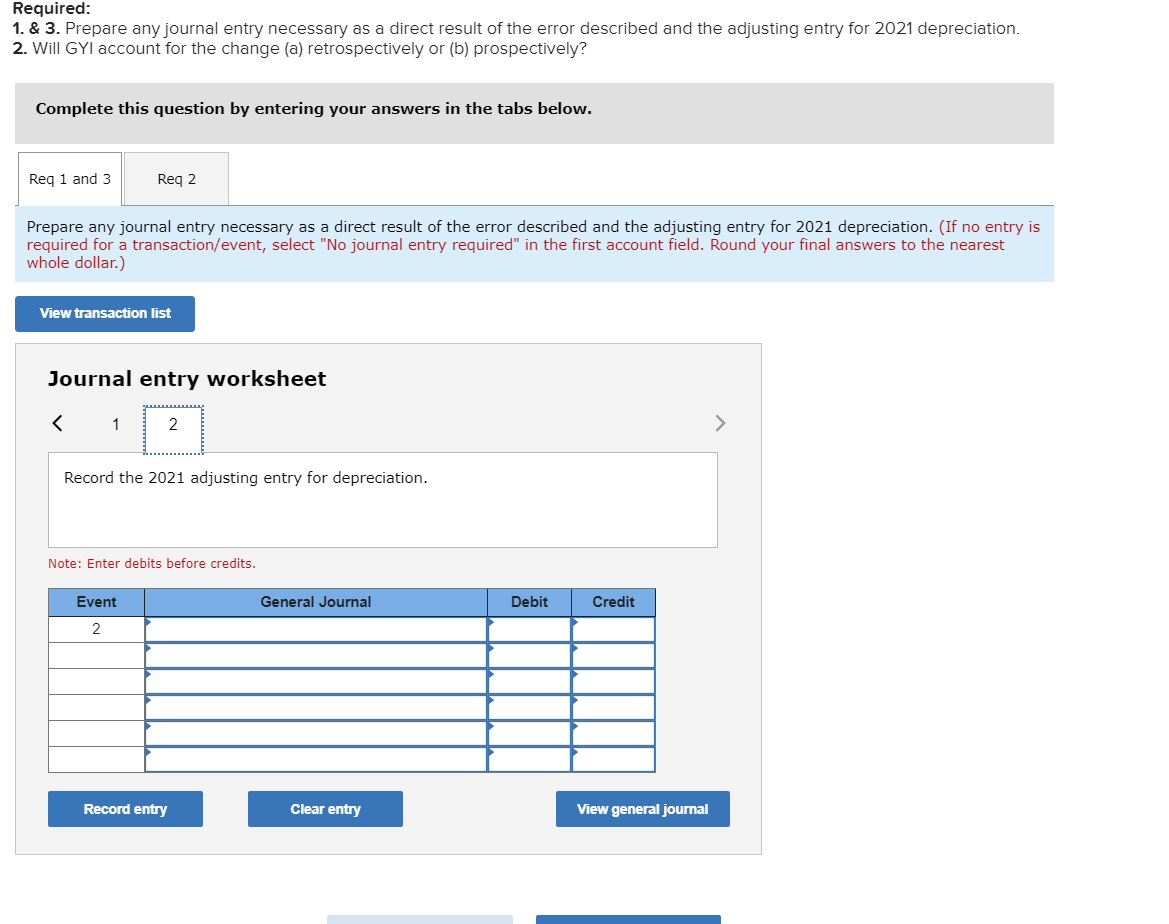This screenshot has width=1169, height=924.
Task: Open the account dropdown in the first row
Action: (313, 630)
